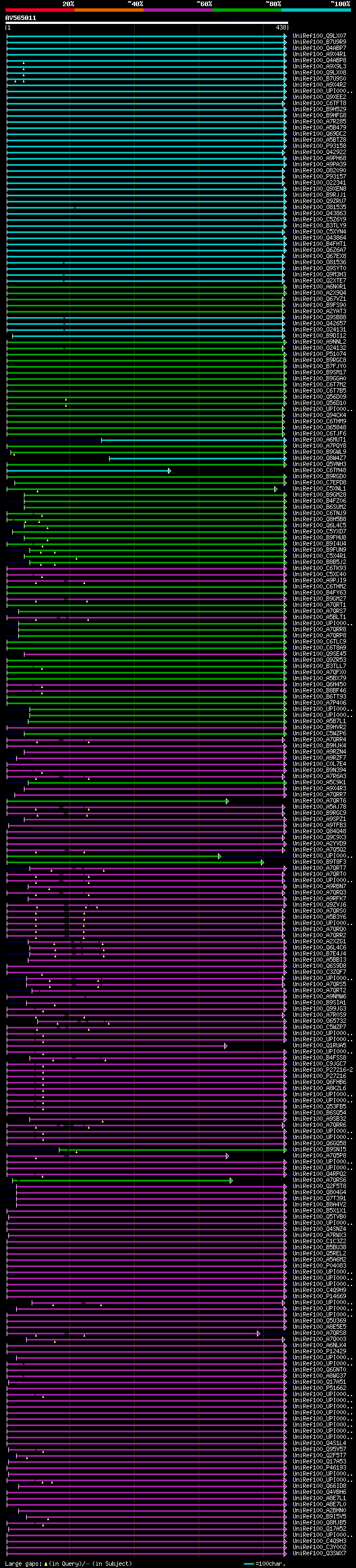Click the green ~80% identity legend segment
This screenshot has width=356, height=1568.
pyautogui.click(x=247, y=10)
